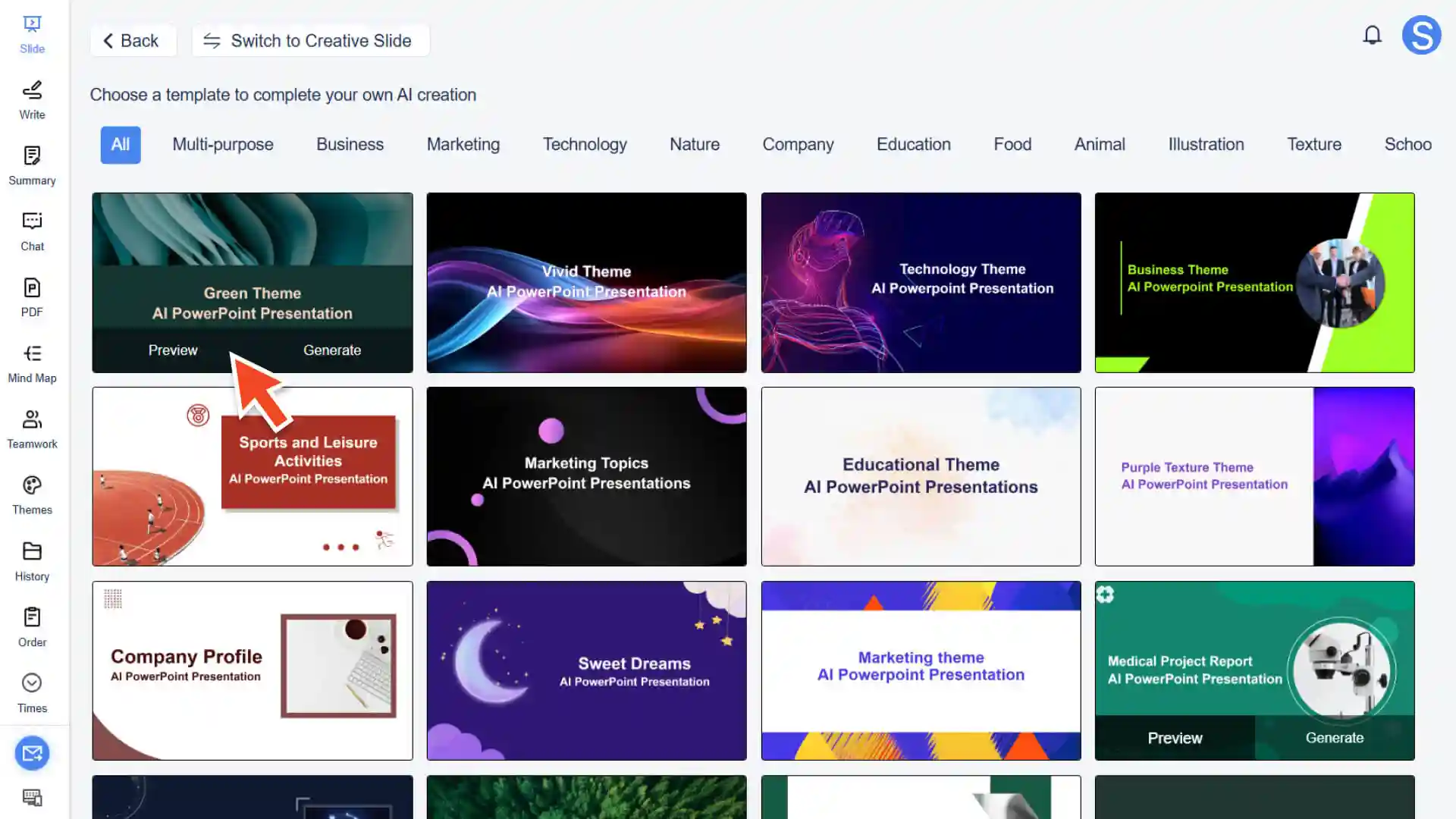Select the Food category tab
1456x819 pixels.
(1012, 145)
